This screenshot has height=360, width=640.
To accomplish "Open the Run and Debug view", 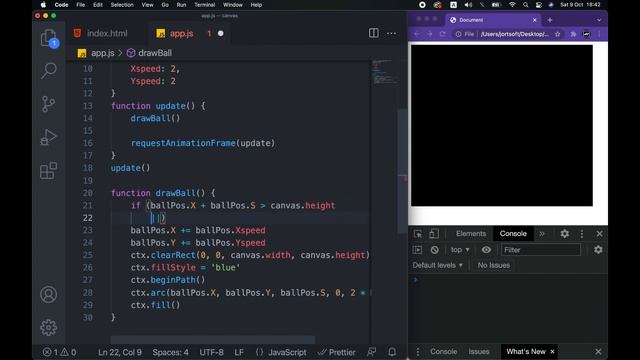I will [48, 137].
